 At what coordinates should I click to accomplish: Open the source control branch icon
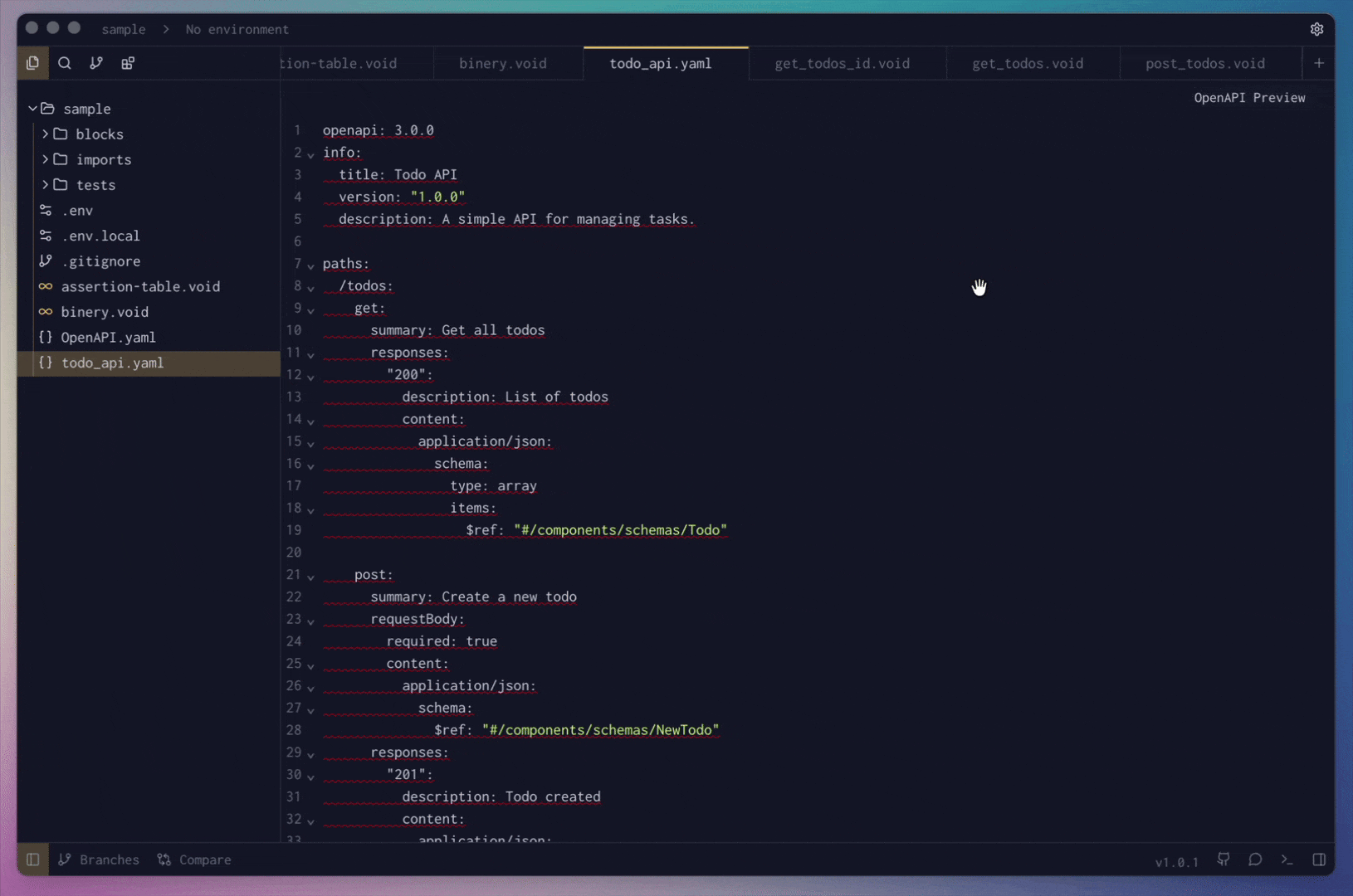95,63
